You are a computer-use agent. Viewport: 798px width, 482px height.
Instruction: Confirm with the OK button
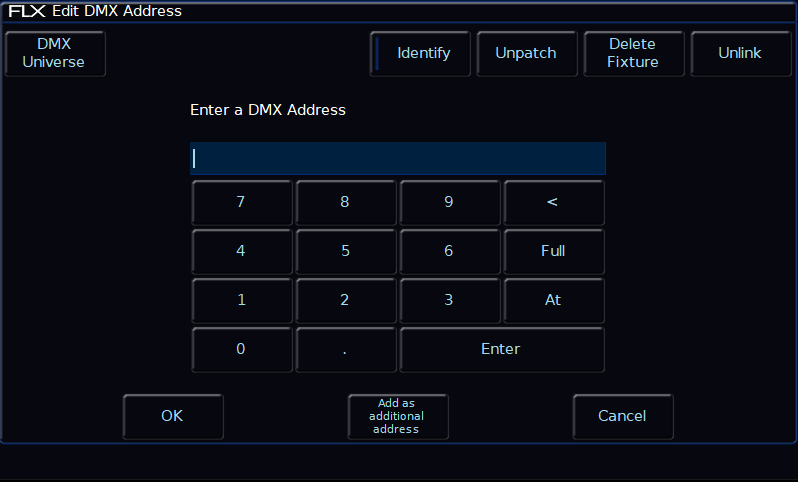coord(173,416)
